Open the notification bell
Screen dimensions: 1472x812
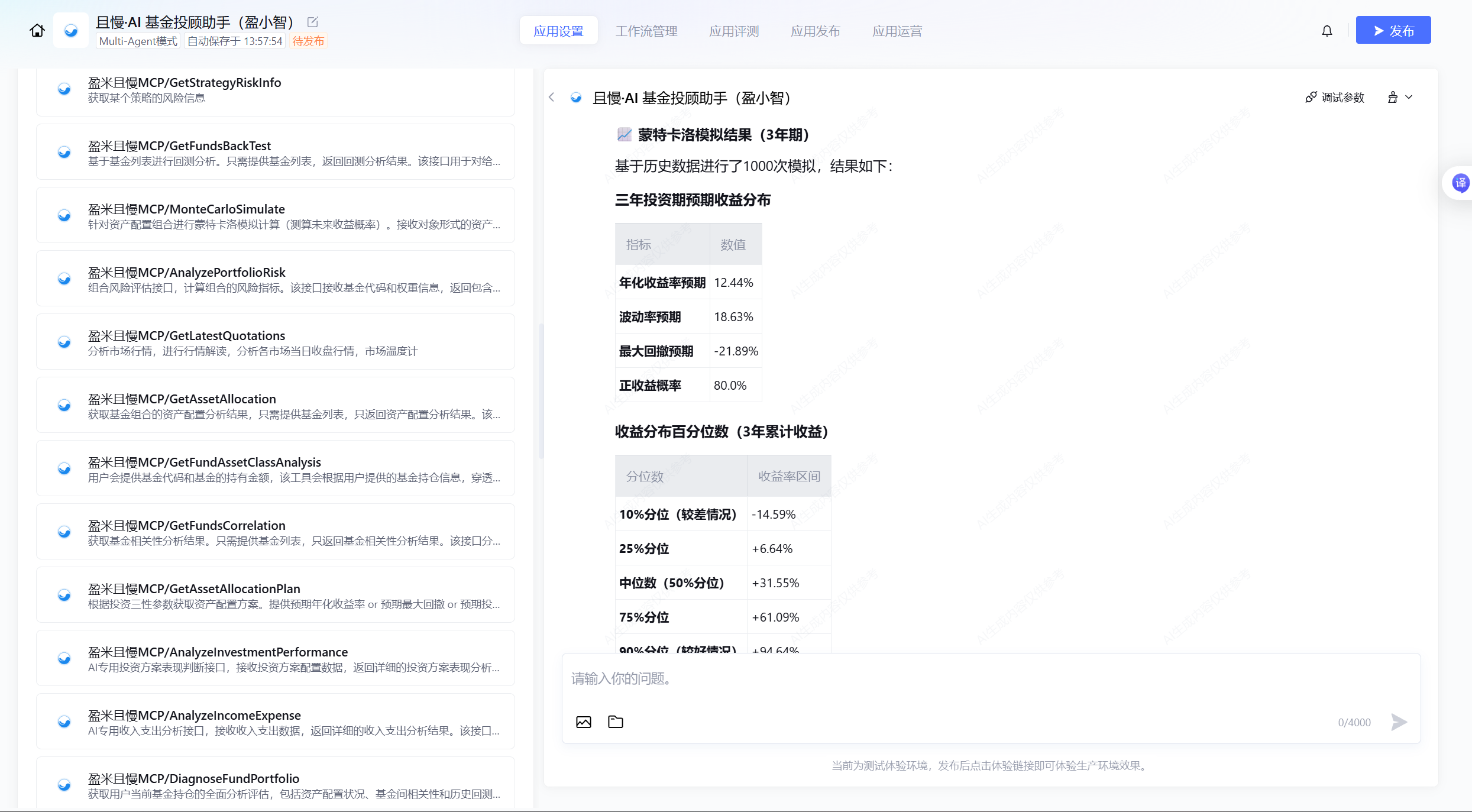(1327, 31)
